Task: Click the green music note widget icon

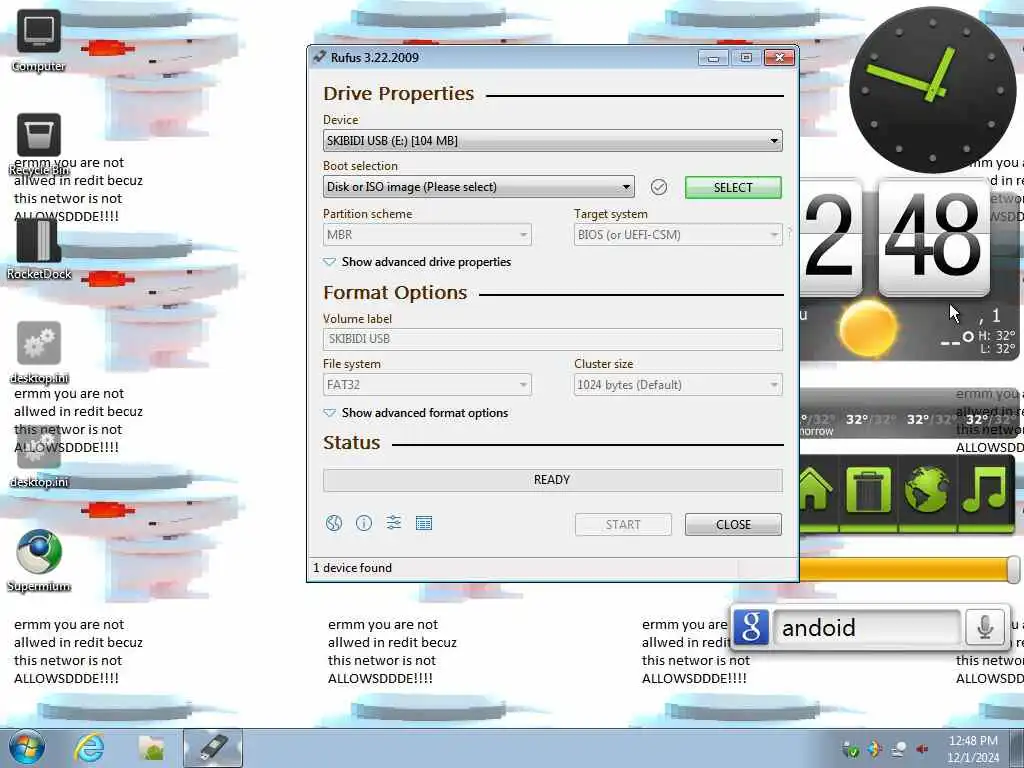Action: (x=985, y=490)
